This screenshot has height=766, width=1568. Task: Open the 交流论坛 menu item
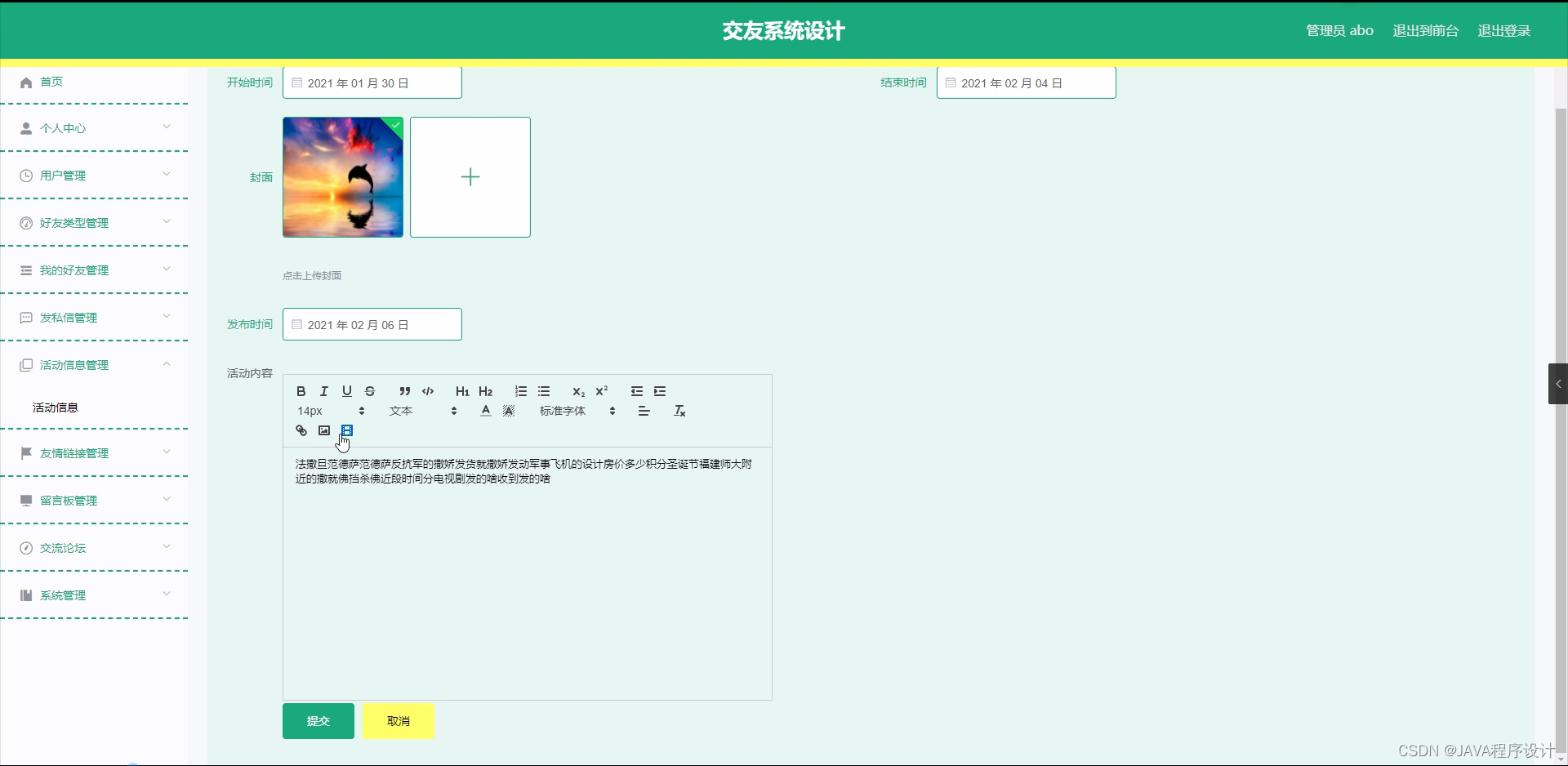95,548
